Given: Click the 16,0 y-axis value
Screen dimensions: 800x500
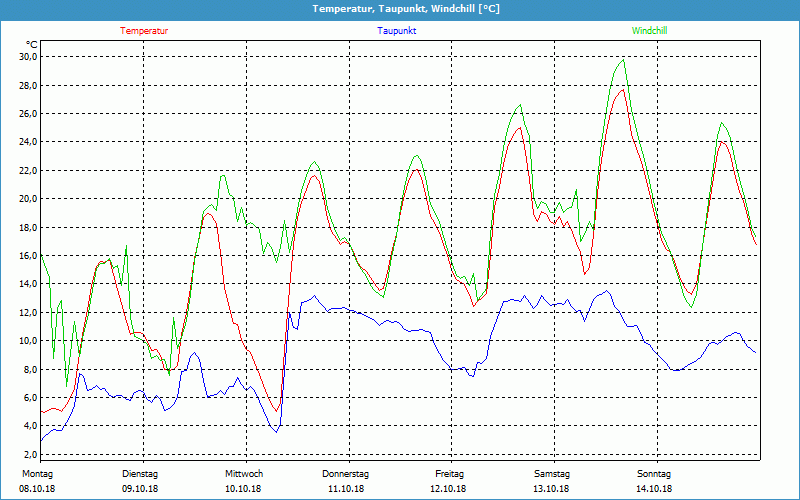Looking at the screenshot, I should 27,256.
